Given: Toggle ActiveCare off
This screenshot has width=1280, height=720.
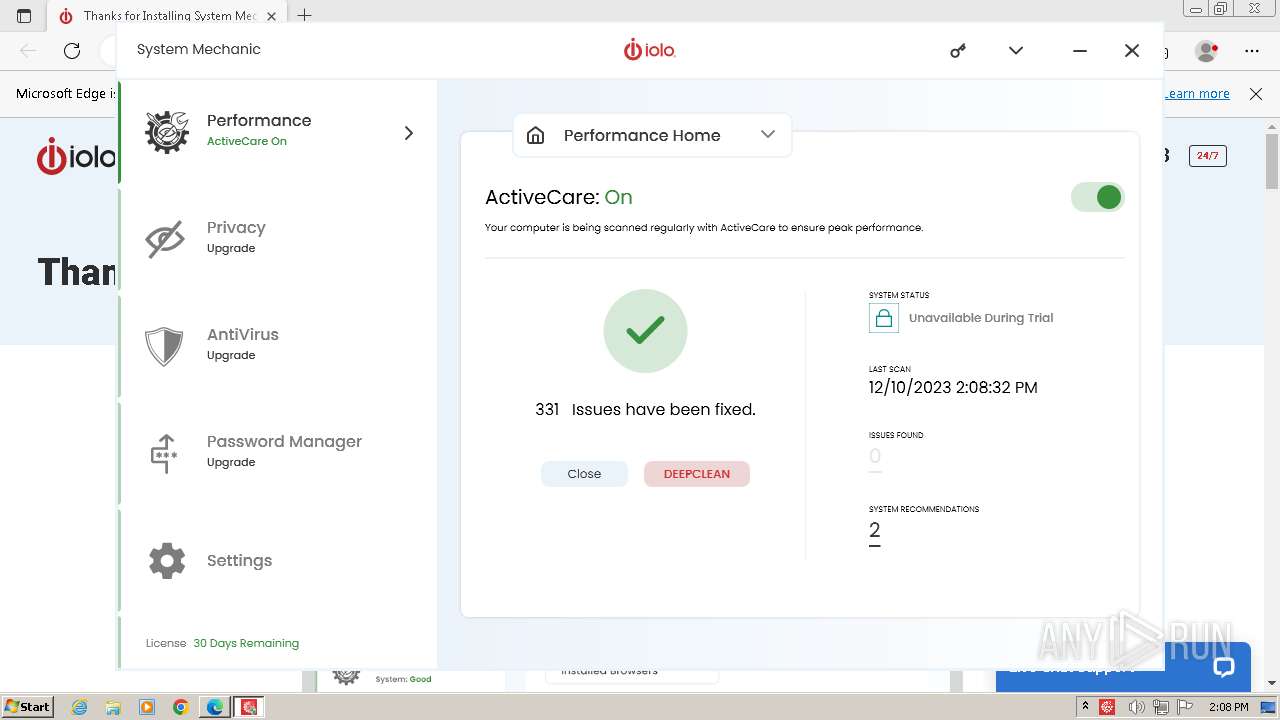Looking at the screenshot, I should click(x=1098, y=198).
